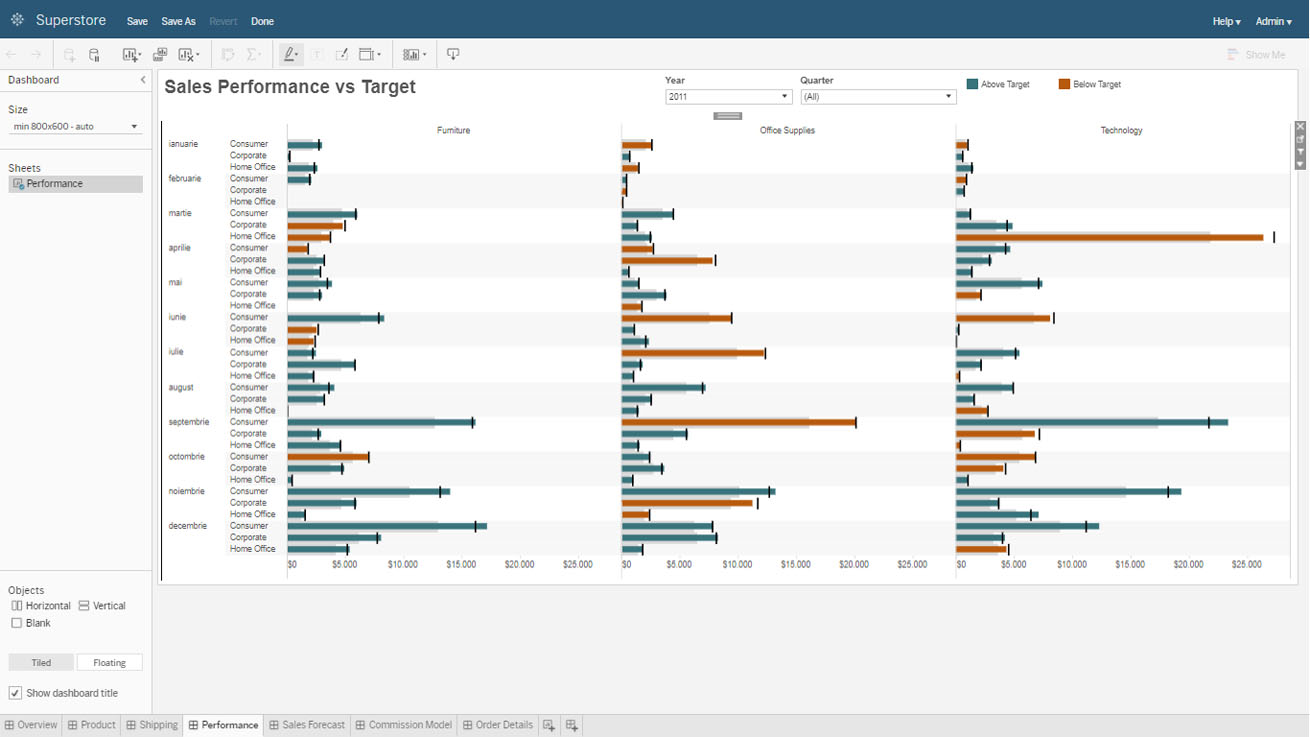This screenshot has height=737, width=1310.
Task: Click the Technology column header
Action: point(1121,130)
